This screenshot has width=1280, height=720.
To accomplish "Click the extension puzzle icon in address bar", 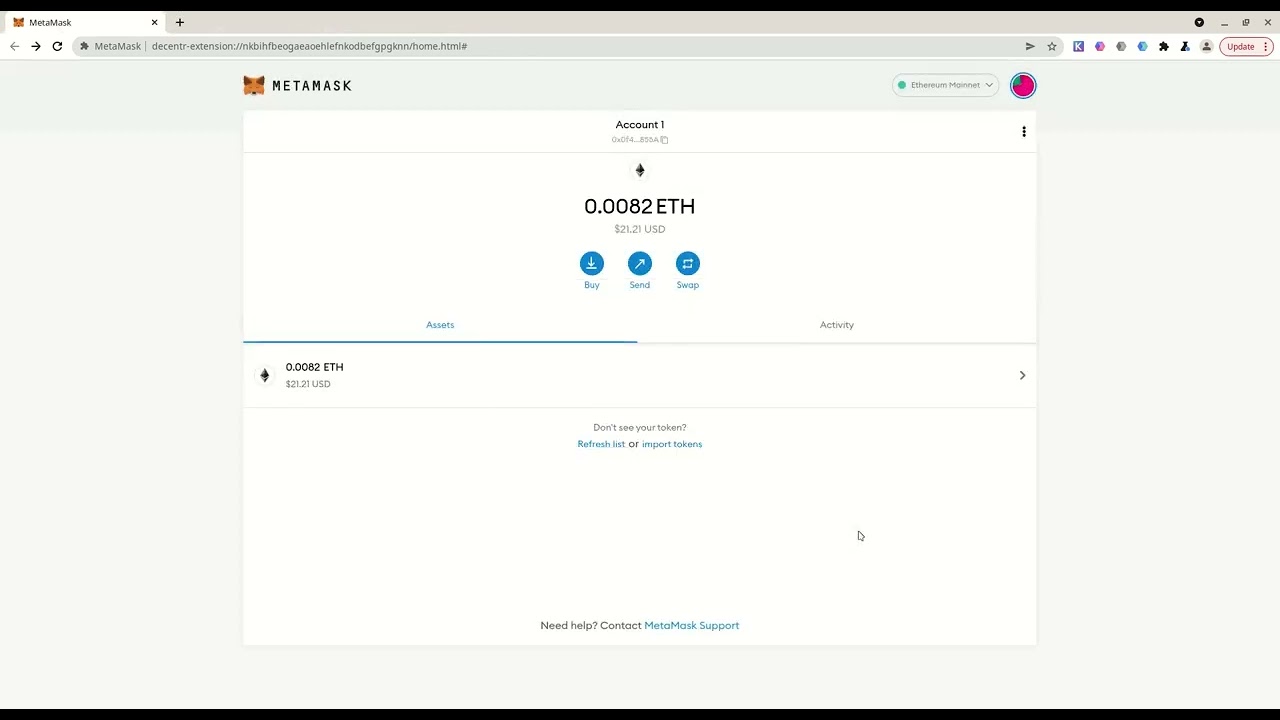I will [85, 46].
